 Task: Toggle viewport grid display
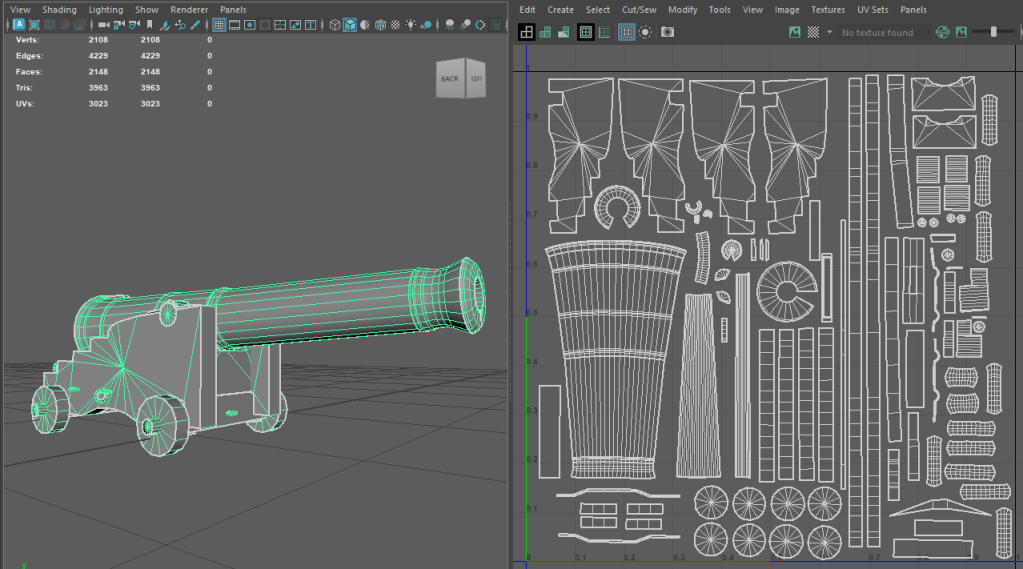point(219,25)
